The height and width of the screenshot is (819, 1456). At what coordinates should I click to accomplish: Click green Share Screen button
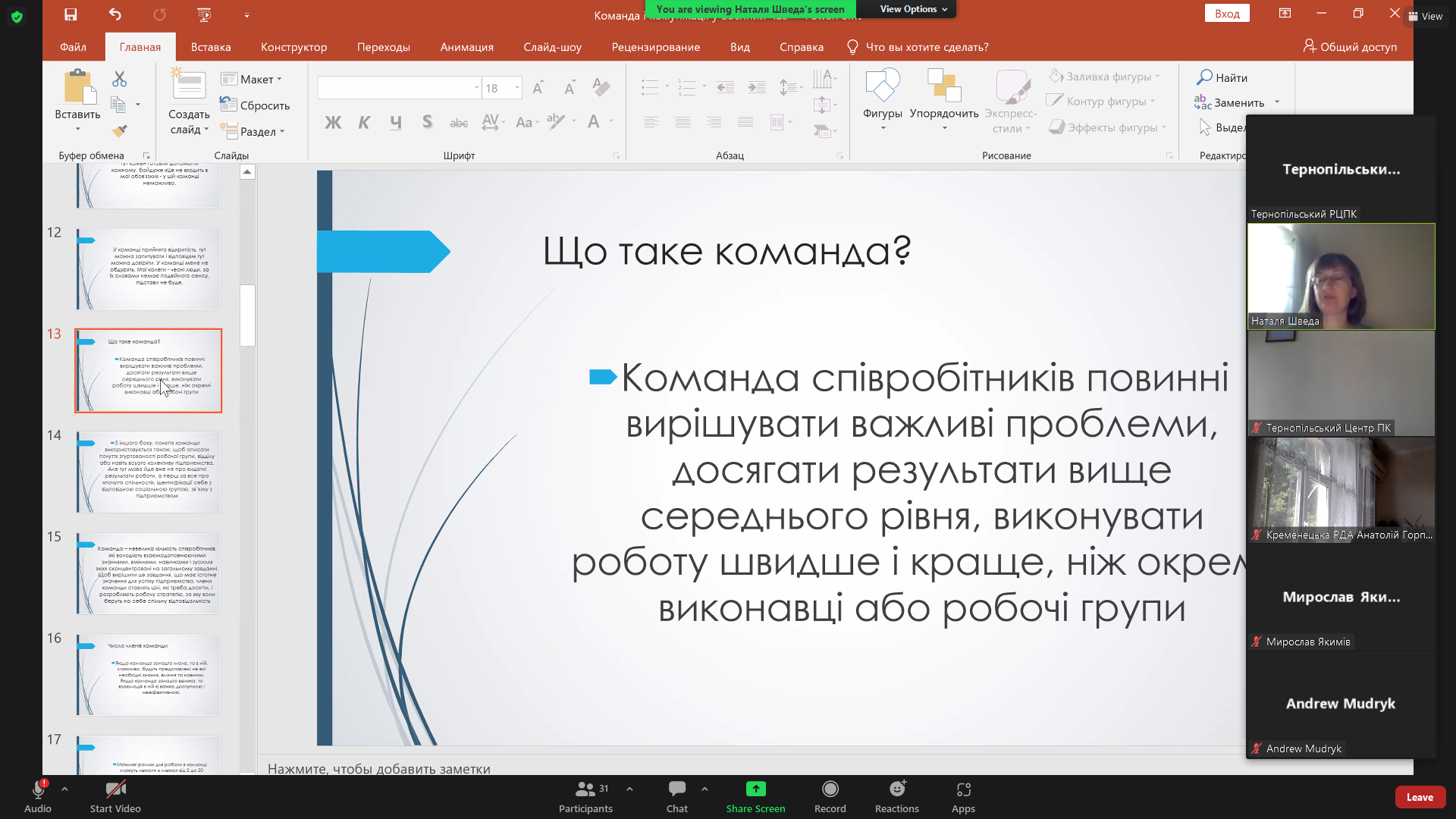[756, 797]
